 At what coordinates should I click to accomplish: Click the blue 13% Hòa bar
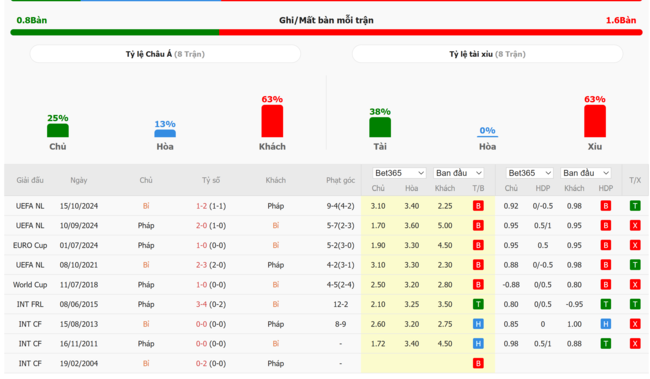(x=165, y=134)
